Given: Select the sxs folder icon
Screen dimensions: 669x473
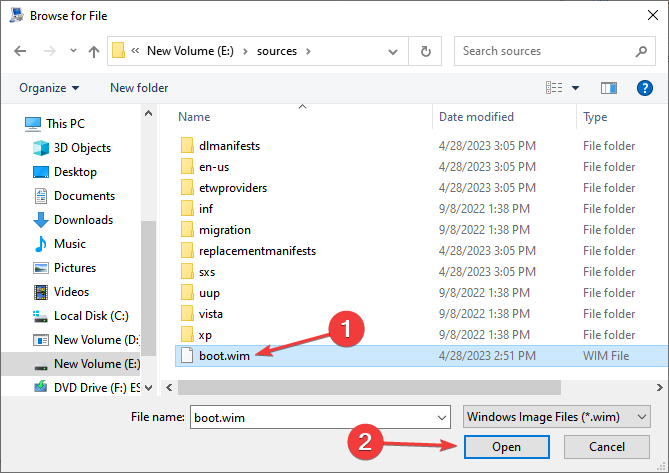Looking at the screenshot, I should (x=187, y=272).
